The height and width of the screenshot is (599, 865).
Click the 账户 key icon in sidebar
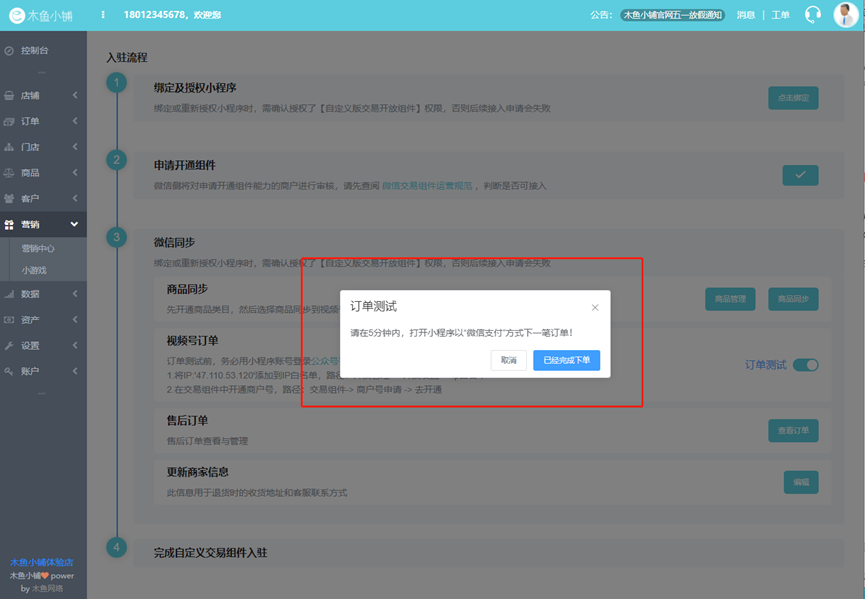coord(9,371)
